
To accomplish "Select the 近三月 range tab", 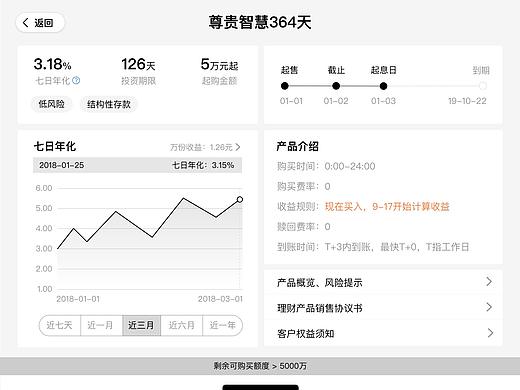I will (x=141, y=325).
